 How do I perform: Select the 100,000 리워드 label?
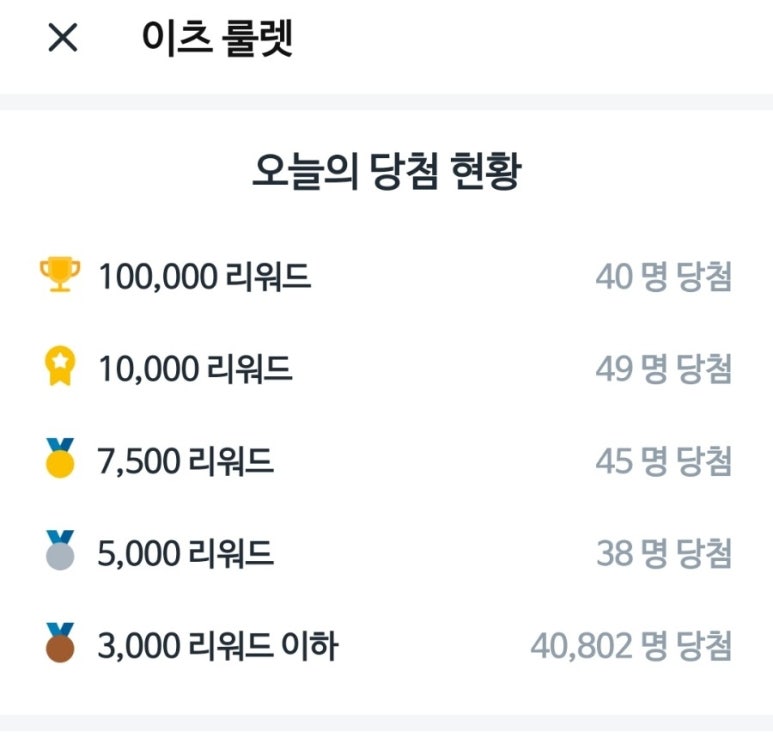pos(204,277)
